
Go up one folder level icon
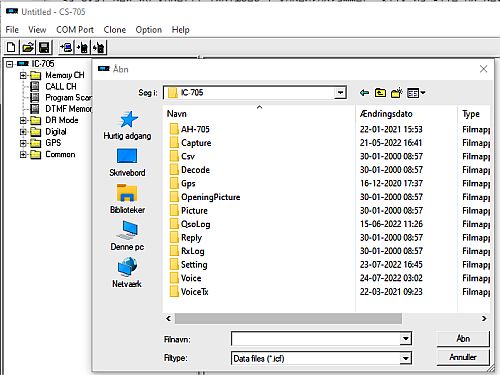[x=380, y=93]
